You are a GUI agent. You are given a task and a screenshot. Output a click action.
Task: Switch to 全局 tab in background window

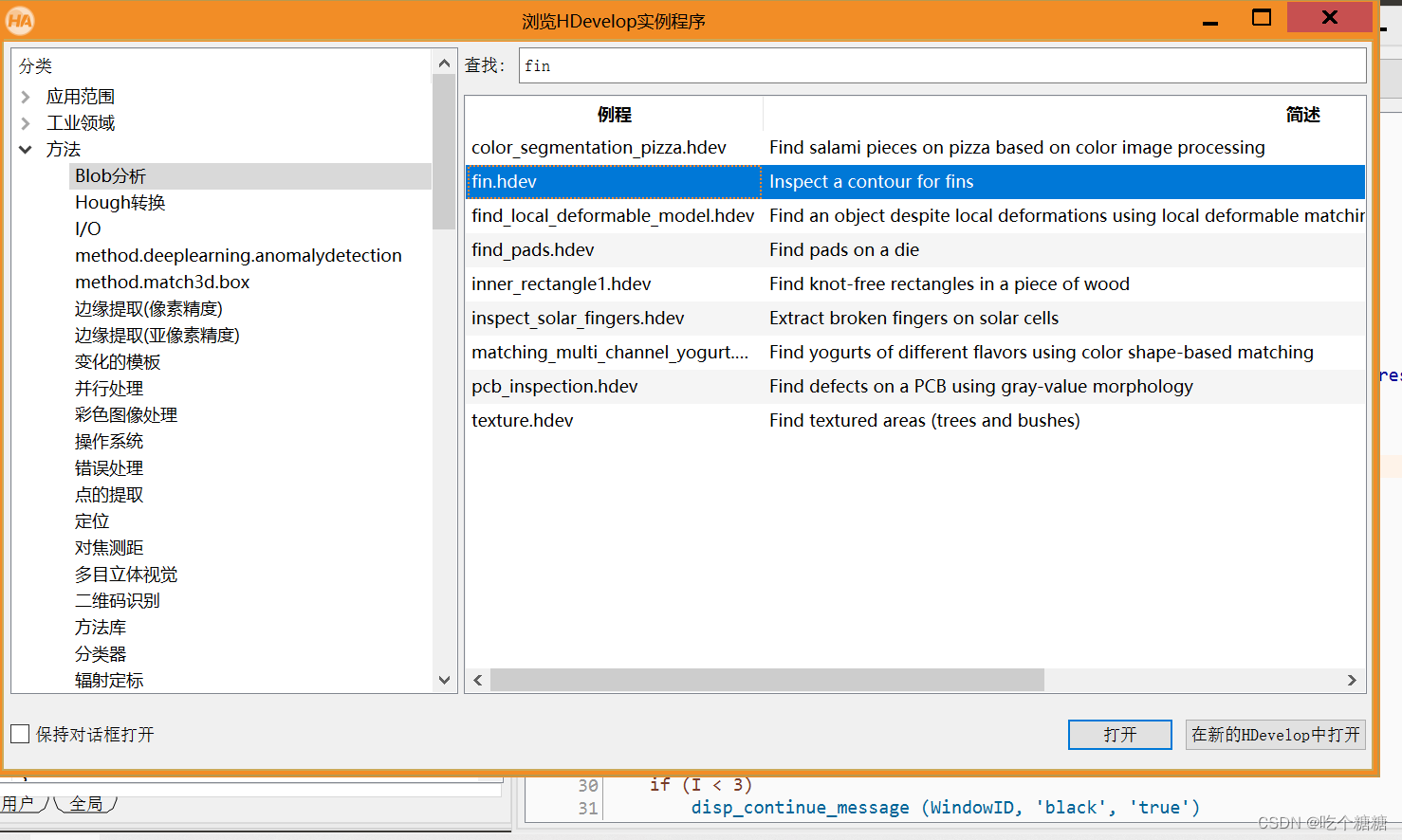point(86,804)
